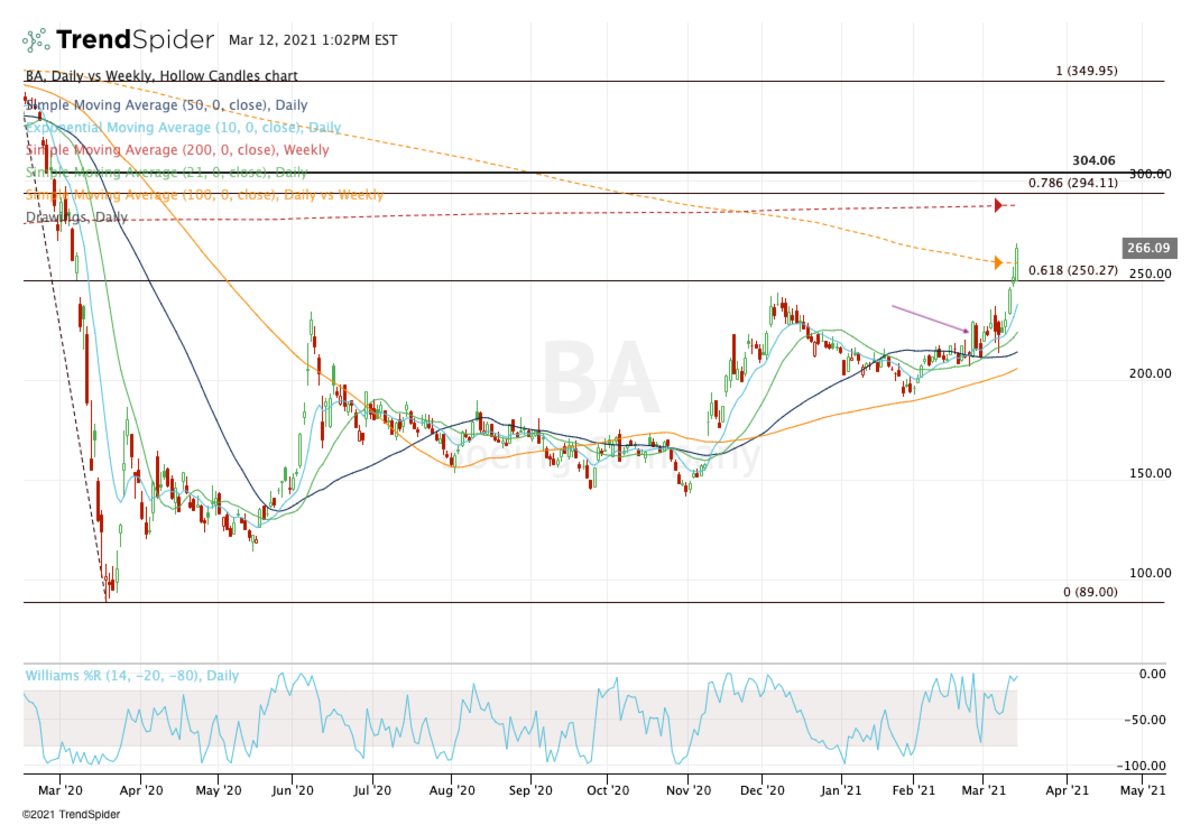Toggle the Simple Moving Average (50) Daily line
Image resolution: width=1200 pixels, height=825 pixels.
(x=165, y=105)
